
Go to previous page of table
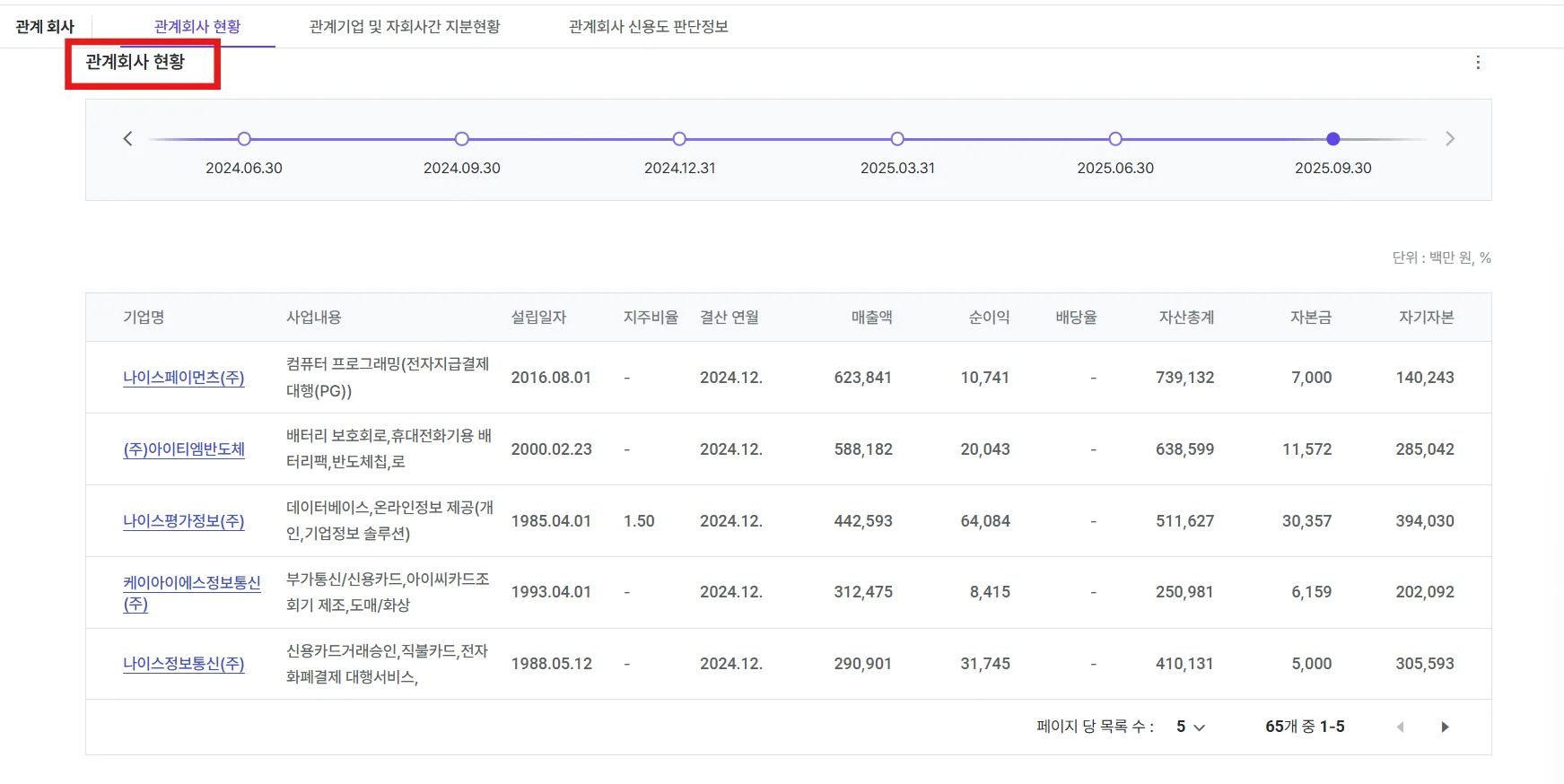1400,727
